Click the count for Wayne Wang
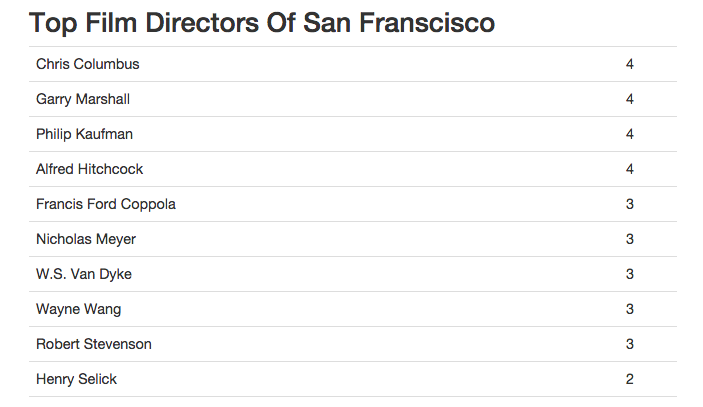This screenshot has height=407, width=703. click(x=629, y=309)
